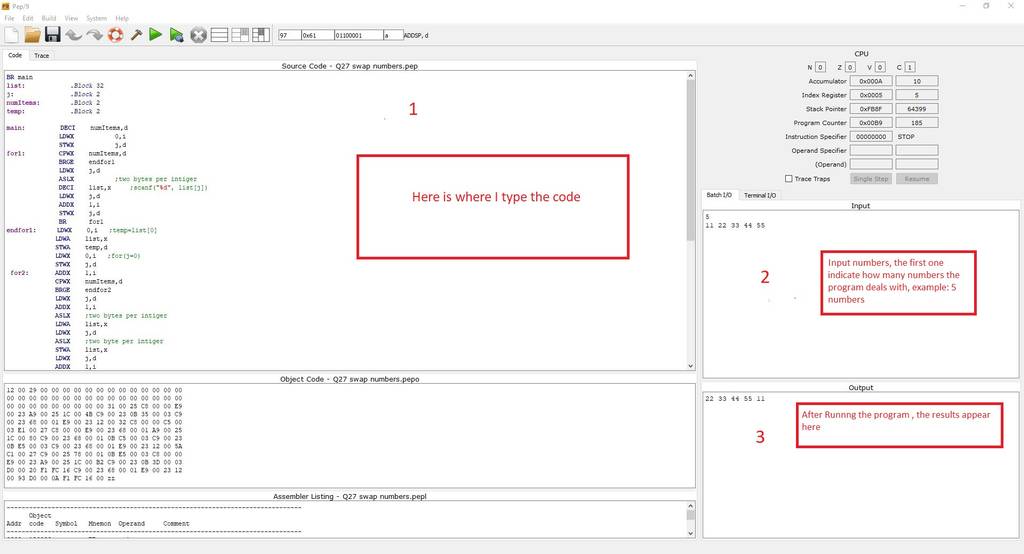Run the program with the green play icon
Screen dimensions: 1024x554
155,35
